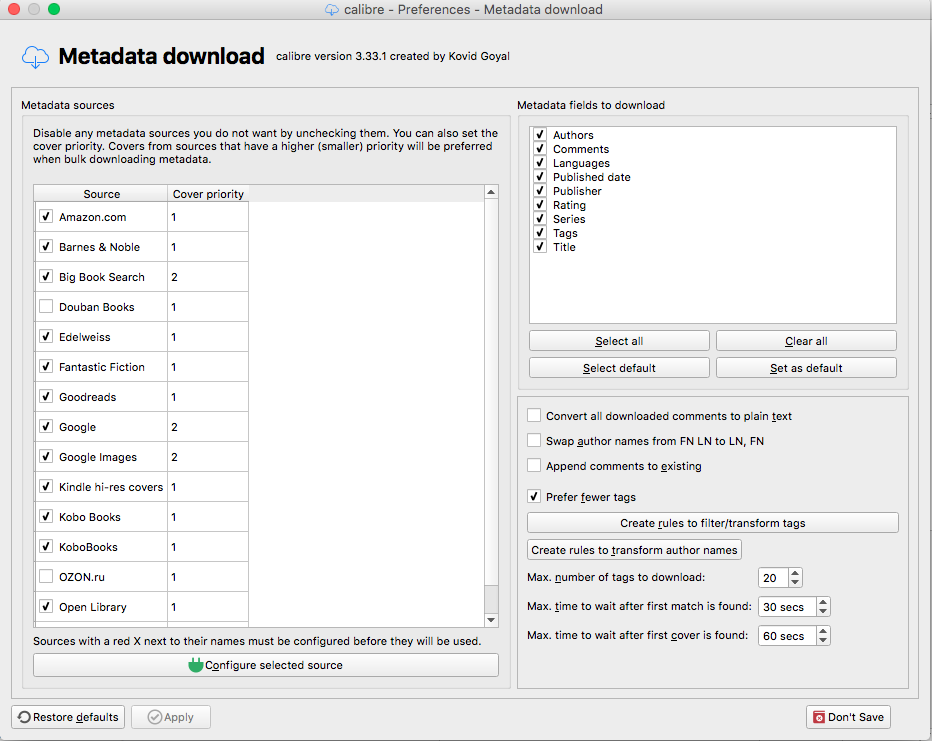
Task: Uncheck the Published date field
Action: coord(540,176)
